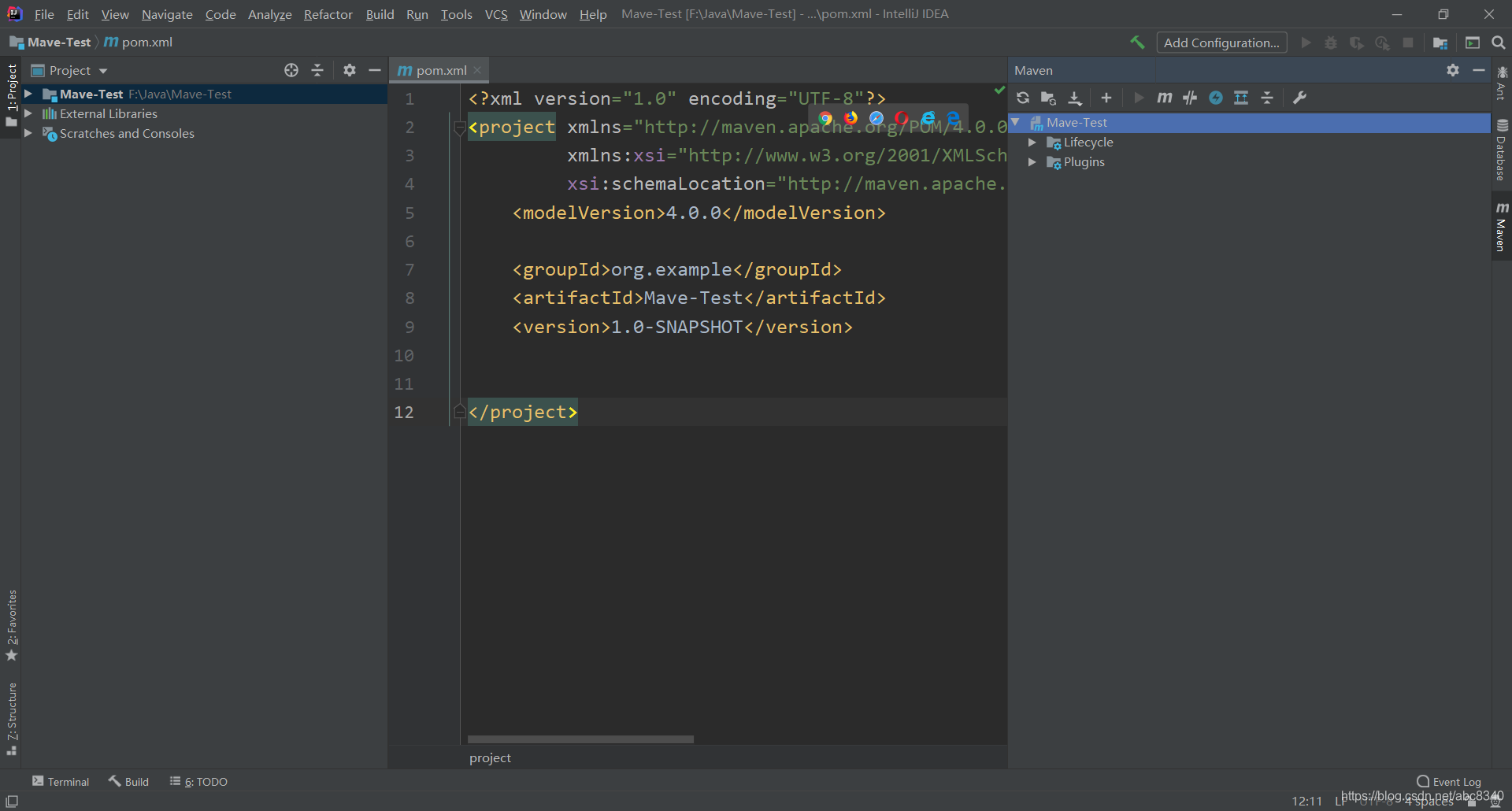The image size is (1512, 811).
Task: Add a Maven project with plus icon
Action: tap(1106, 98)
